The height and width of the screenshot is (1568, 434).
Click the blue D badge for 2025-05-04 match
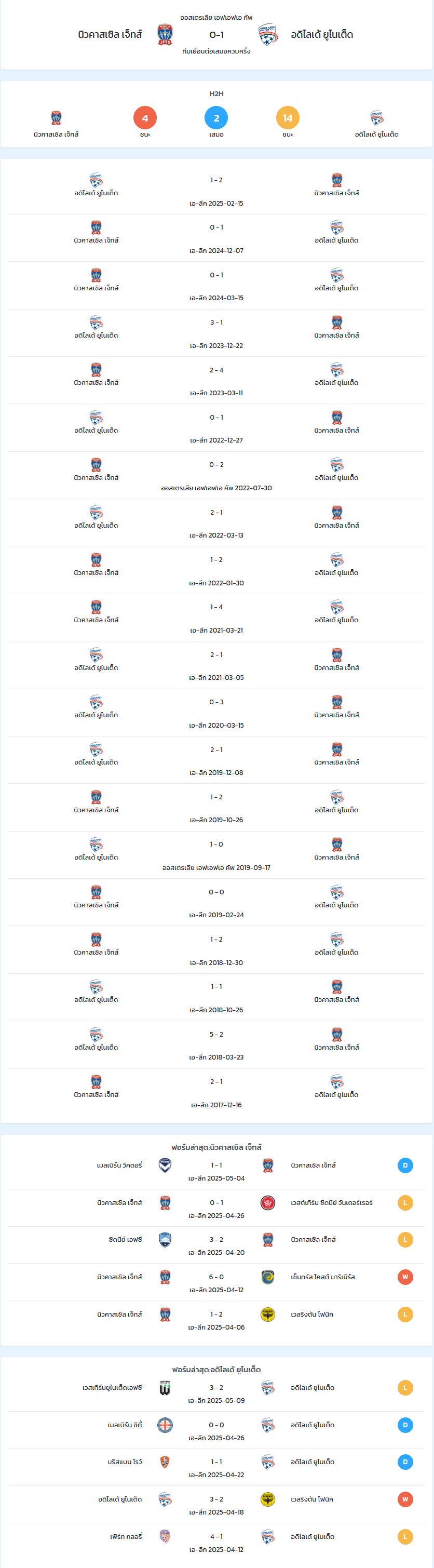405,1165
